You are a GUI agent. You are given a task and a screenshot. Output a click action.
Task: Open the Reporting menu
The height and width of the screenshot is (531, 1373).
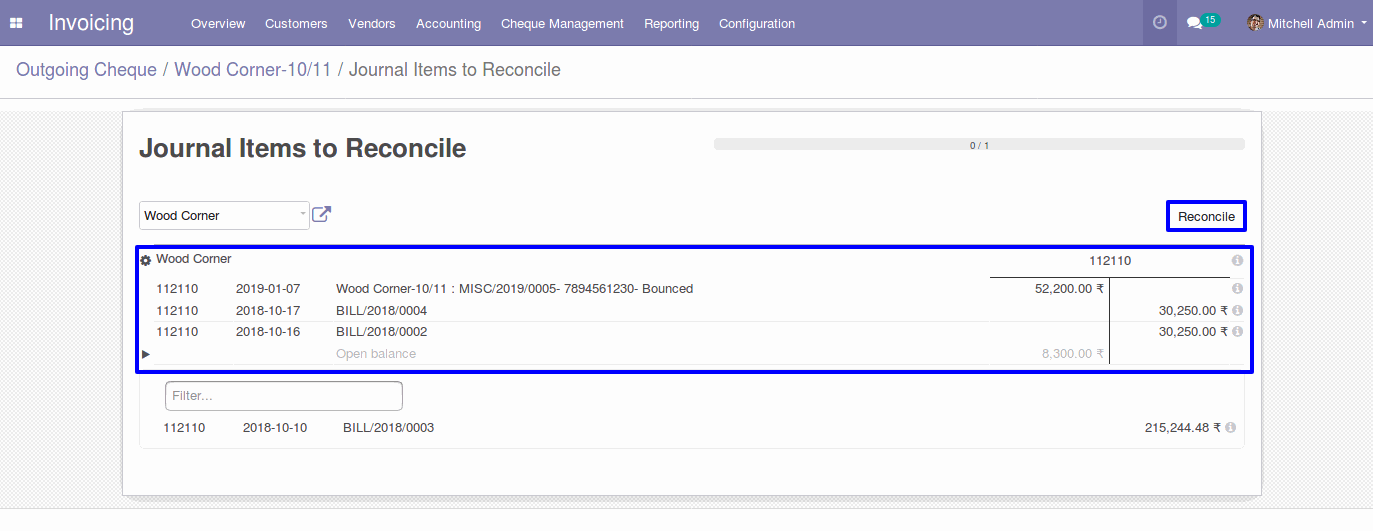tap(671, 23)
